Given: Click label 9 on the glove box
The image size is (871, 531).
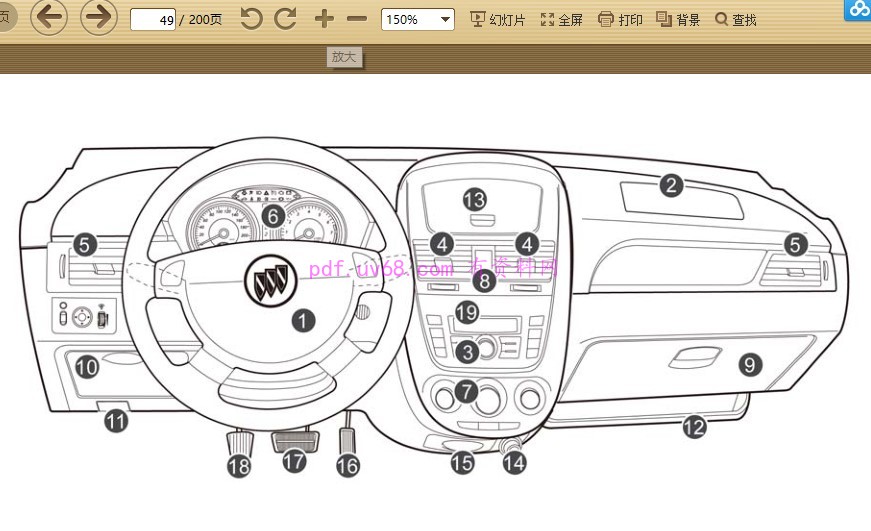Looking at the screenshot, I should [750, 365].
